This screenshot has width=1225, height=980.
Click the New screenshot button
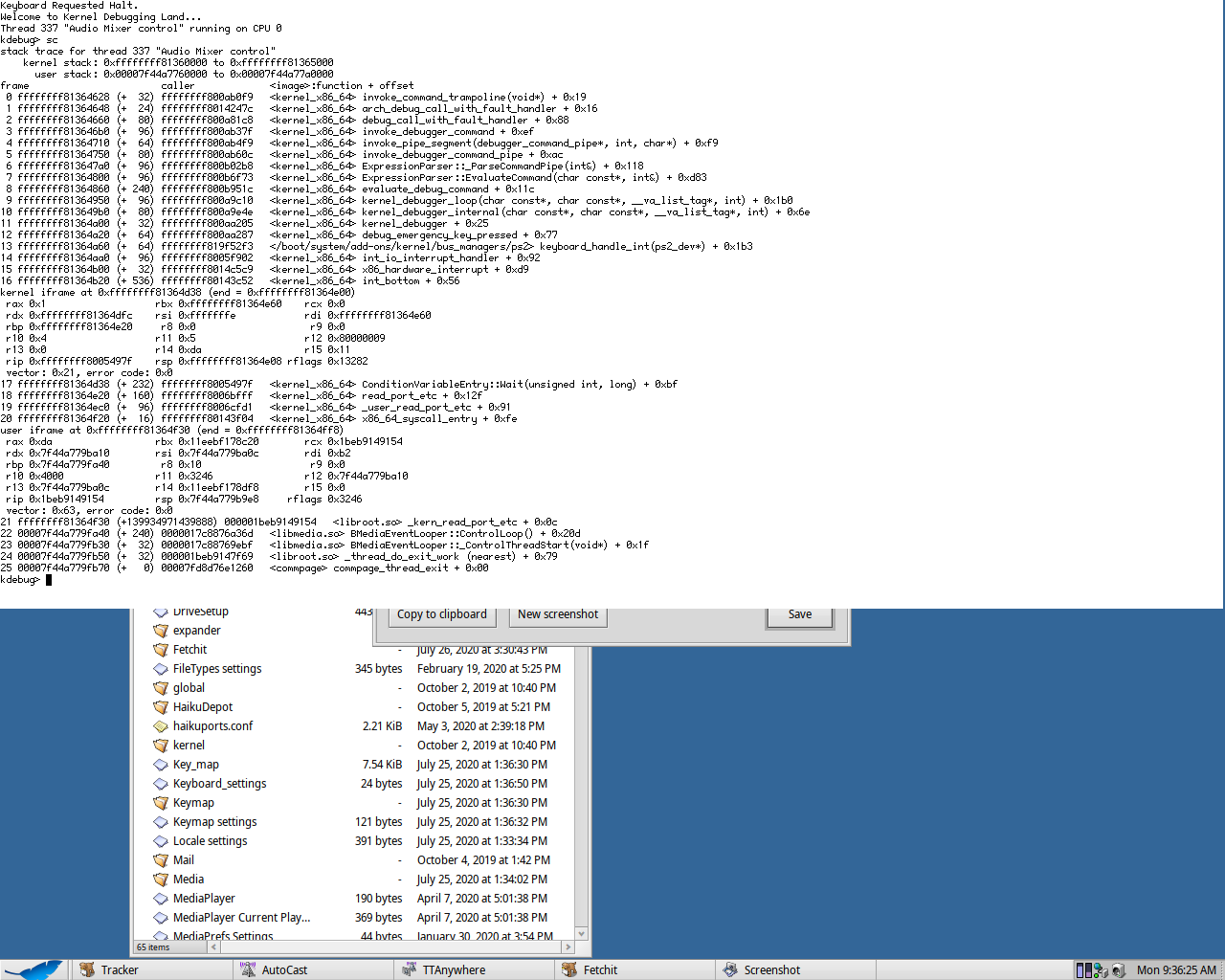pos(558,614)
